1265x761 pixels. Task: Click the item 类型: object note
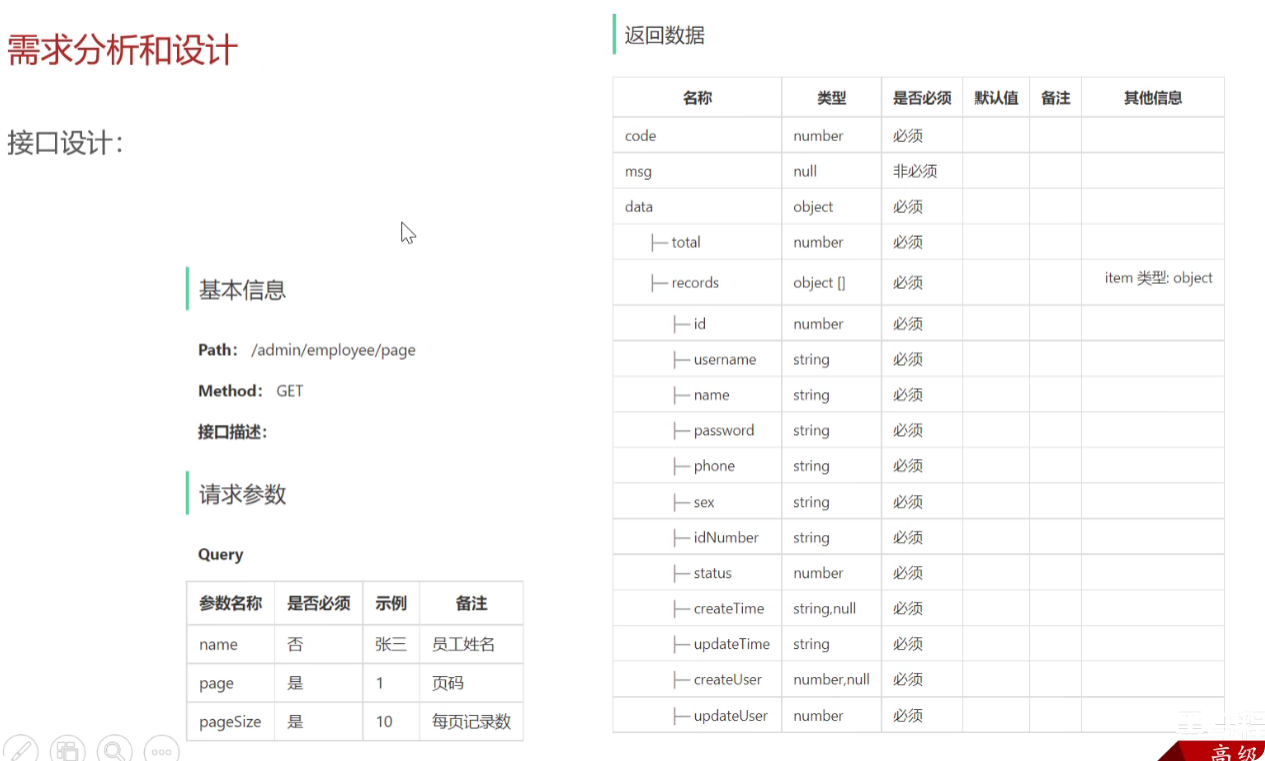pos(1158,278)
